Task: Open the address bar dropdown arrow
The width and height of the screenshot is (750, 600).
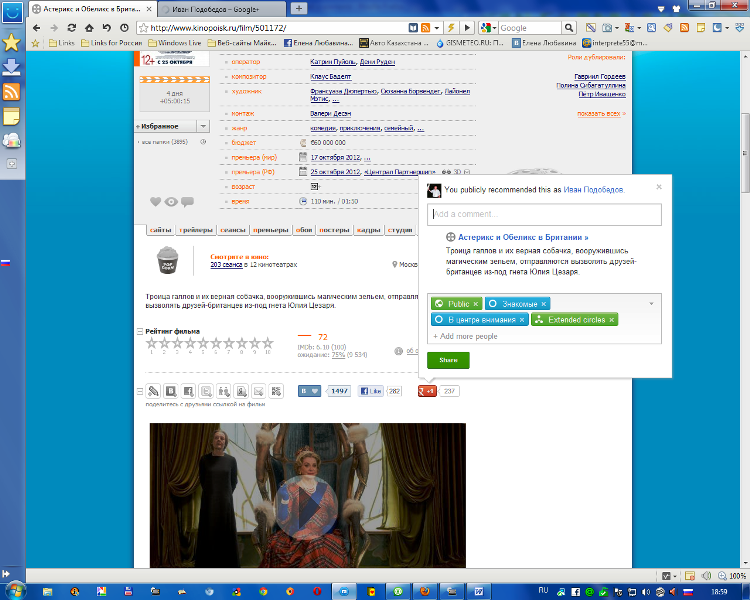Action: (437, 28)
